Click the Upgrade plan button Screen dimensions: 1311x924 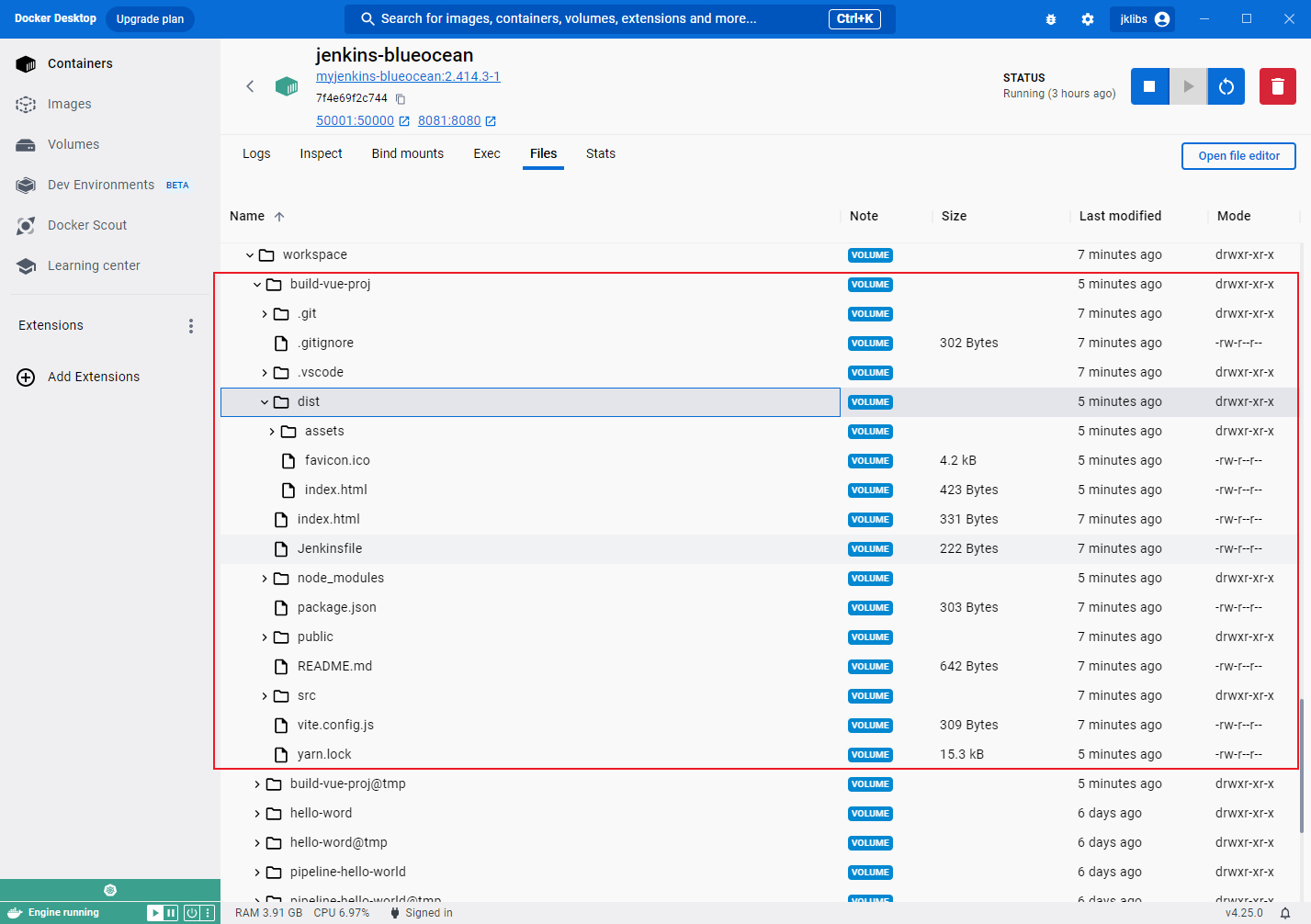(150, 19)
